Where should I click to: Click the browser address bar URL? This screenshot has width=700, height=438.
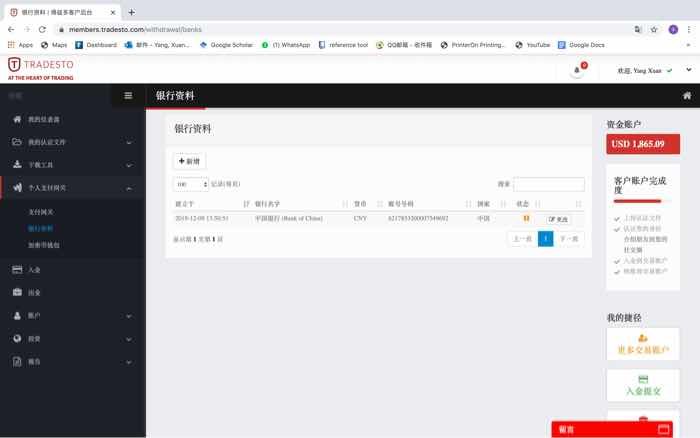(135, 29)
